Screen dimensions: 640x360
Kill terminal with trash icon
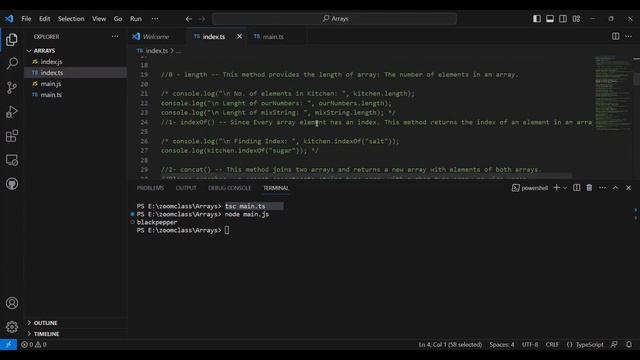(589, 188)
